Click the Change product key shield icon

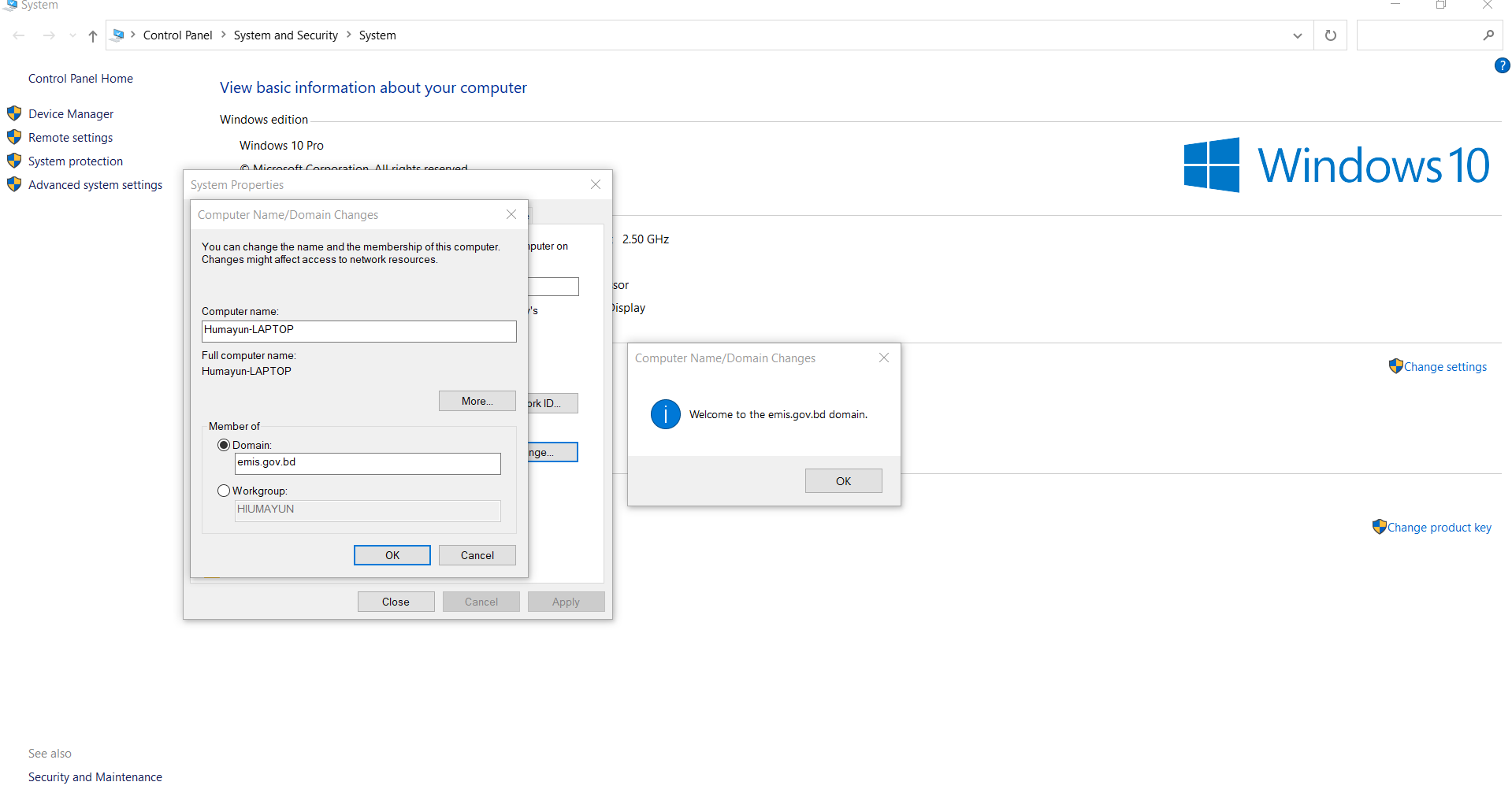[1379, 527]
